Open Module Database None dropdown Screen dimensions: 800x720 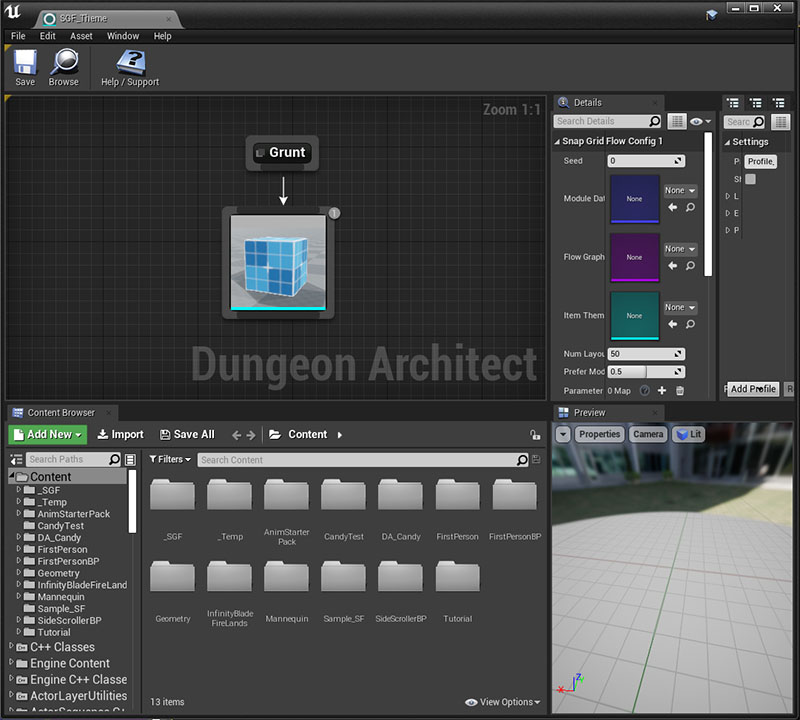tap(680, 190)
